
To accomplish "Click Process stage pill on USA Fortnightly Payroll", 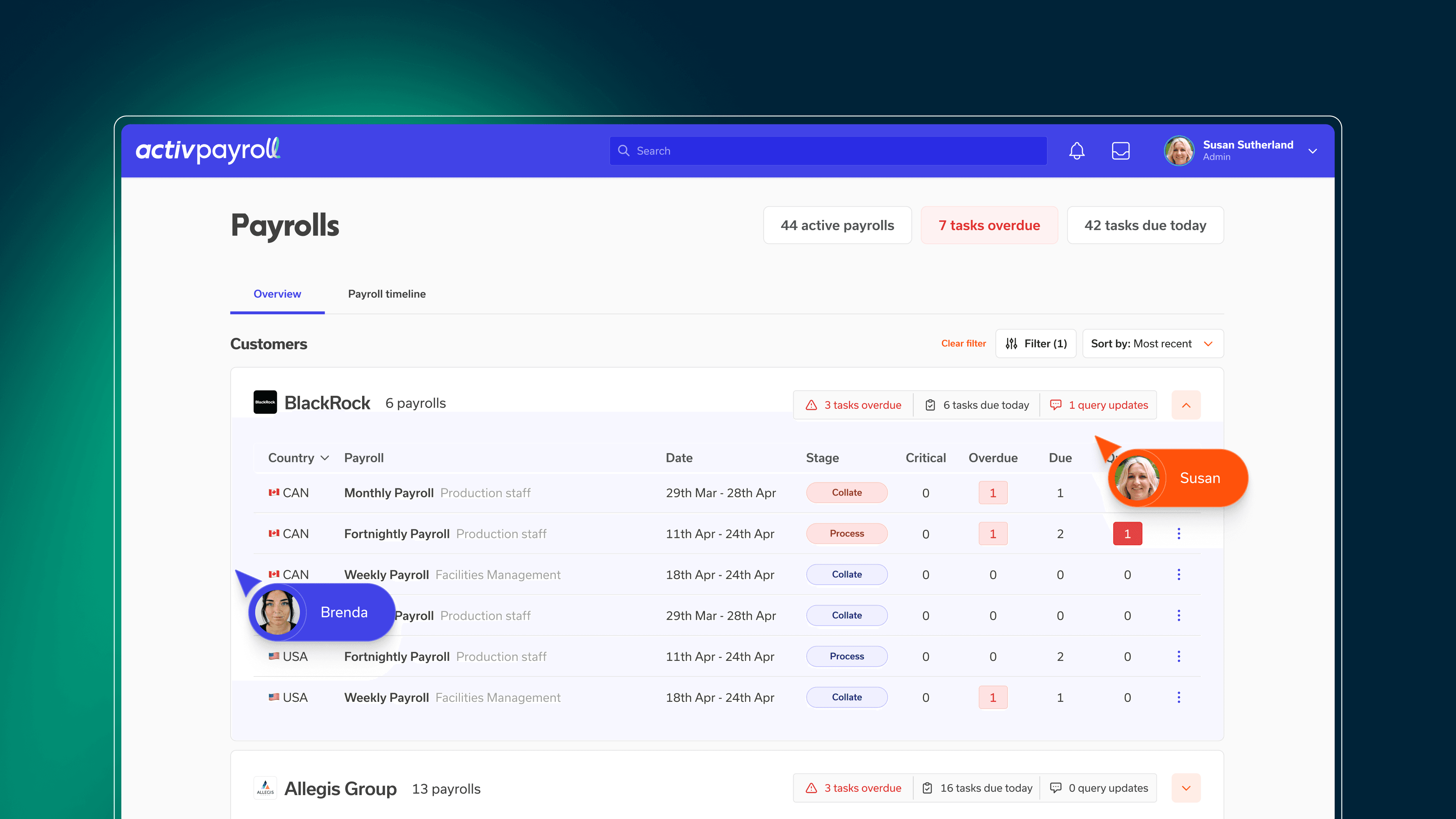I will pos(847,656).
